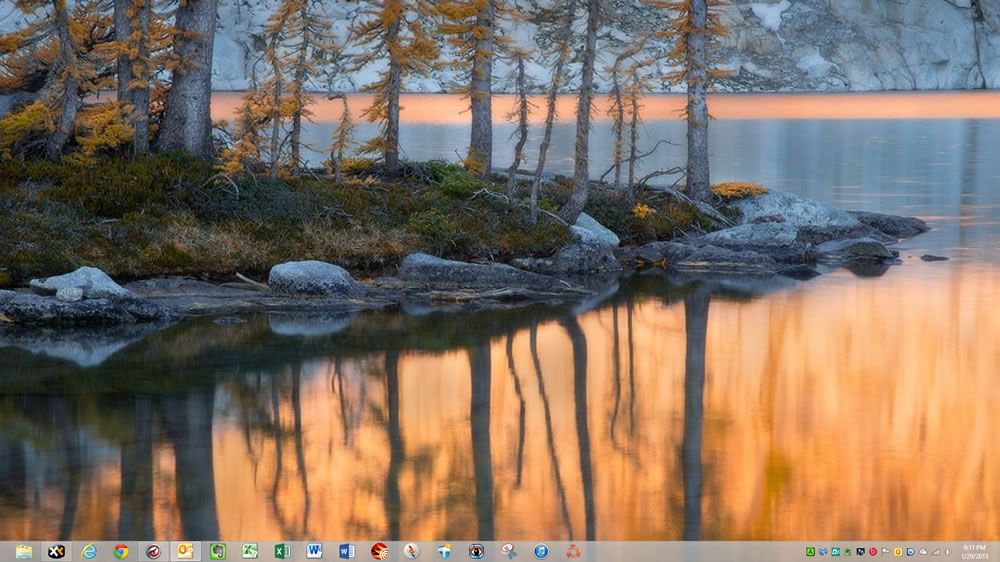Open Microsoft Outlook from the taskbar
1000x562 pixels.
(185, 551)
